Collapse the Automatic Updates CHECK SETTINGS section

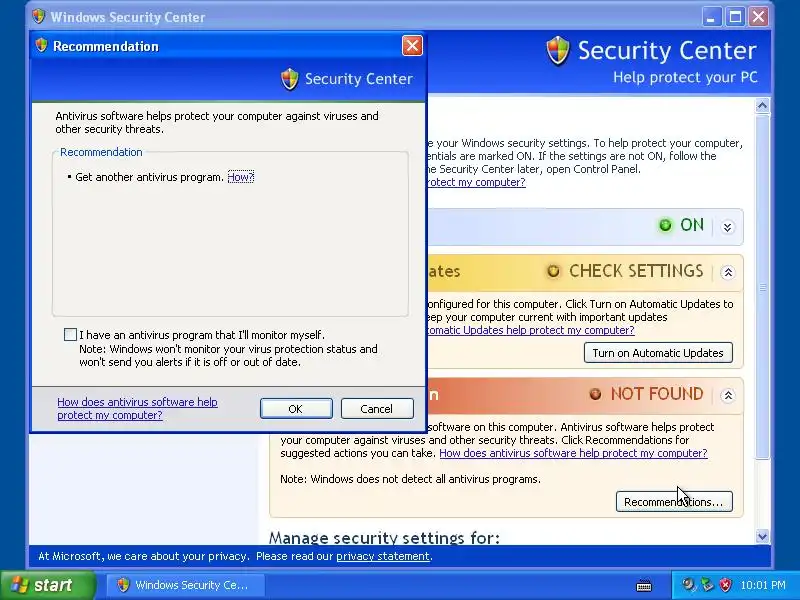pos(728,272)
